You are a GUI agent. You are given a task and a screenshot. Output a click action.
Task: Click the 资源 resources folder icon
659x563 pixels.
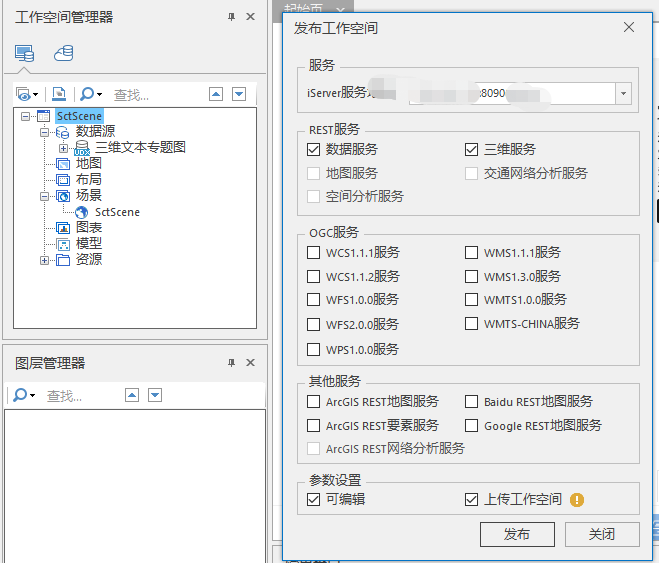point(63,260)
